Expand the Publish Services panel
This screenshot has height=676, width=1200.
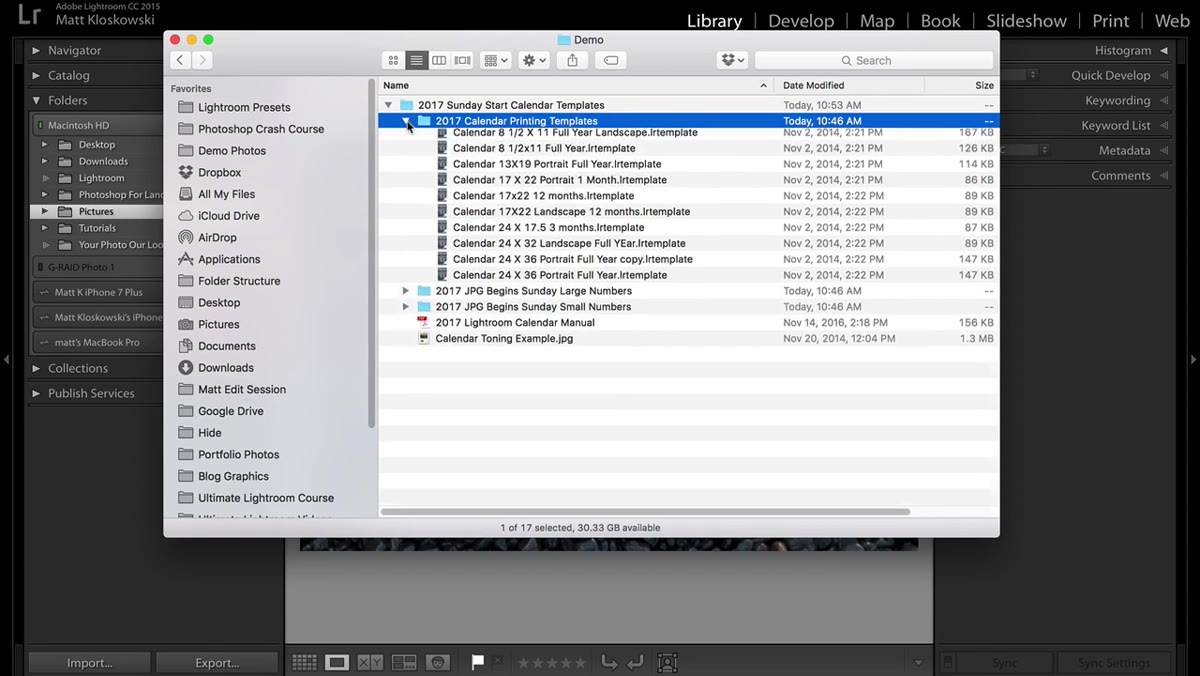37,393
